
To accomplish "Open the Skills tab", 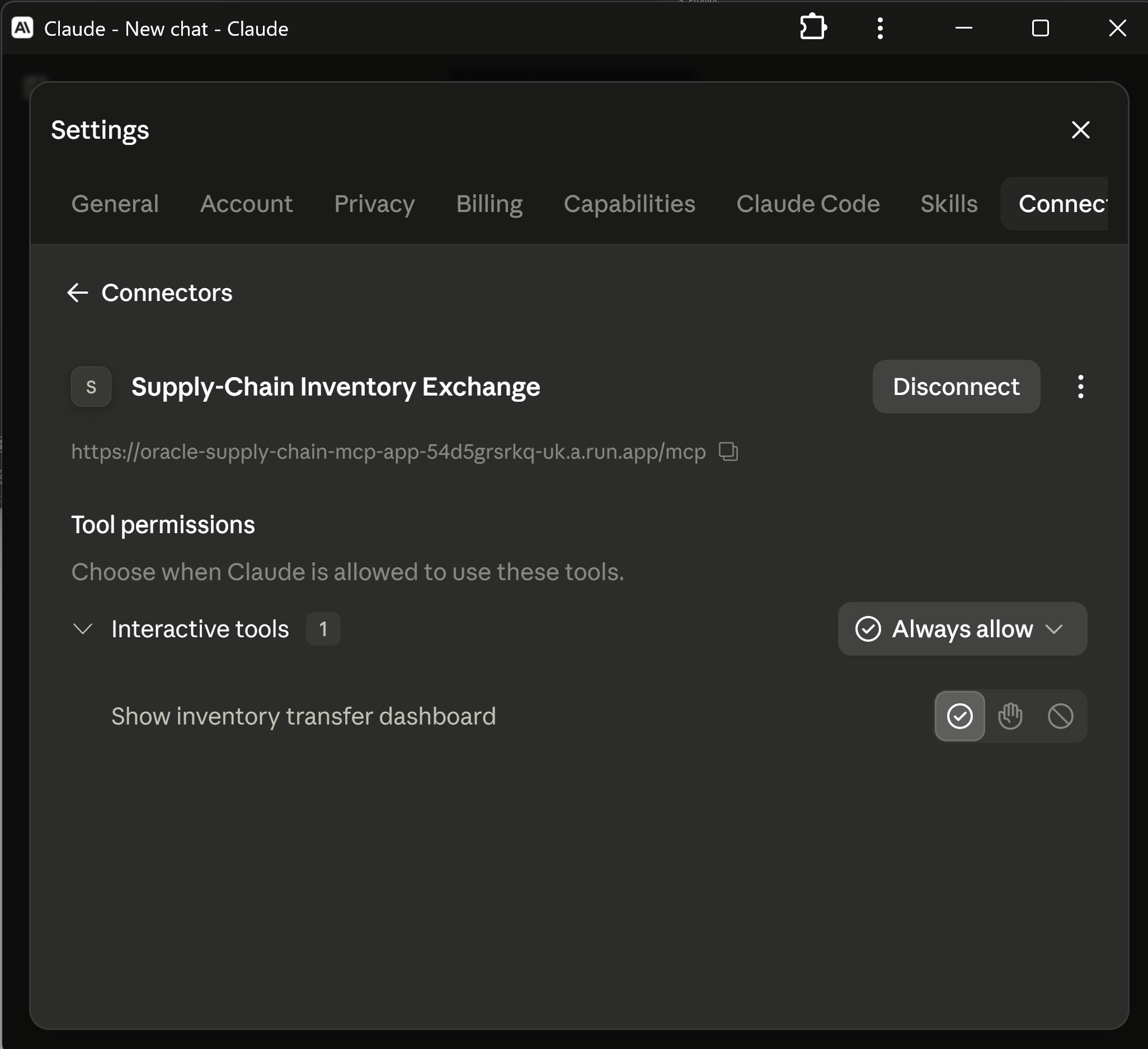I will click(949, 204).
